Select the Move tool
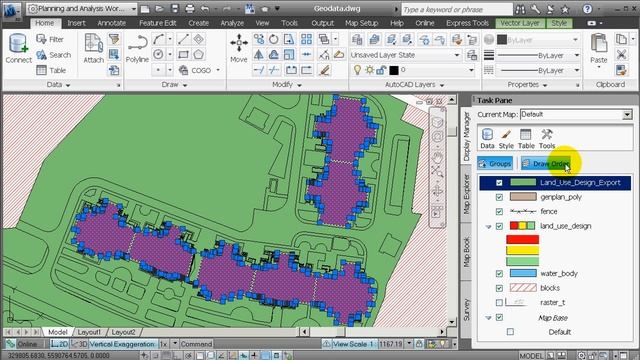Image resolution: width=640 pixels, height=360 pixels. click(x=239, y=48)
